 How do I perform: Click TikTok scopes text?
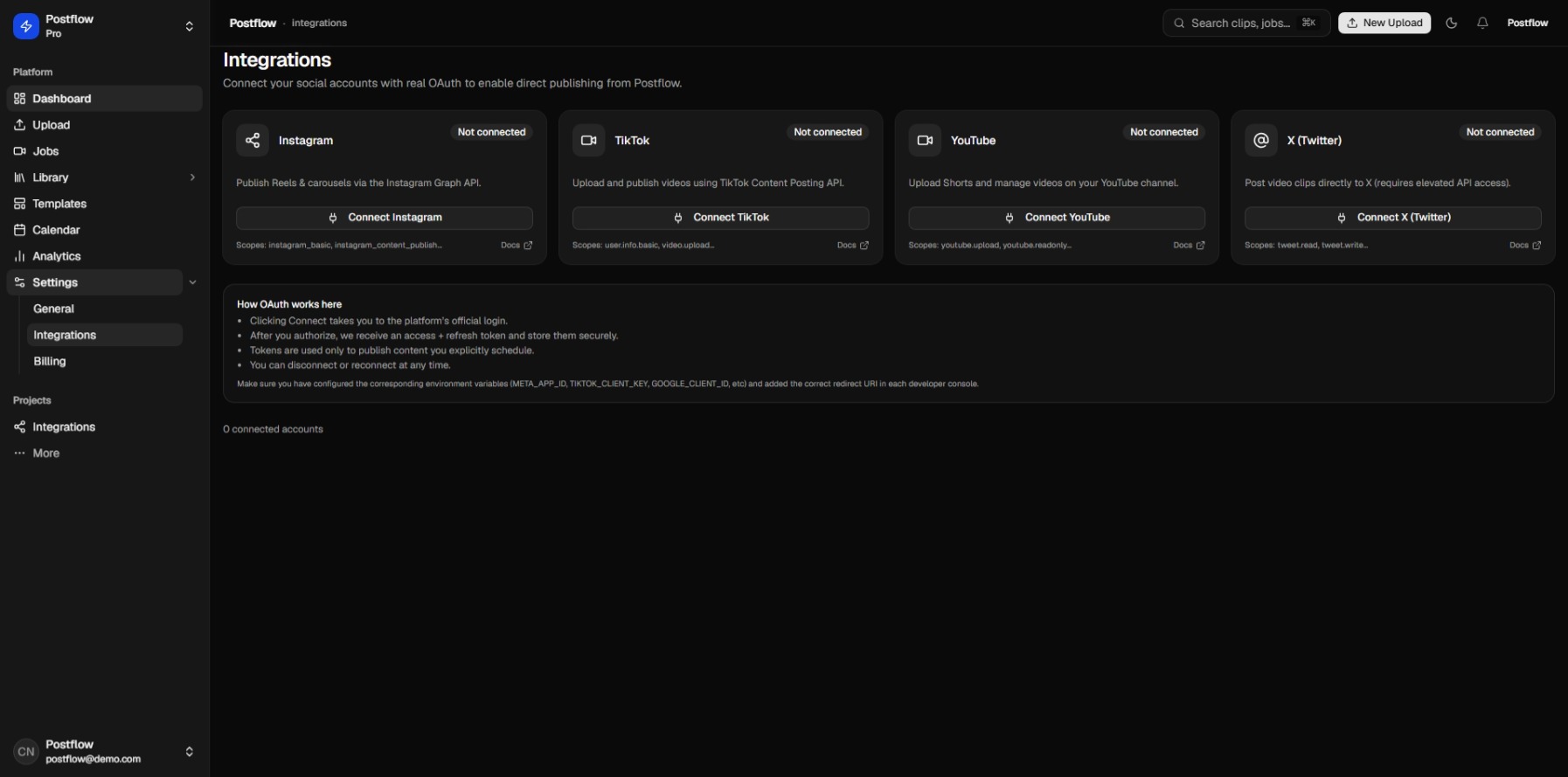click(x=643, y=246)
